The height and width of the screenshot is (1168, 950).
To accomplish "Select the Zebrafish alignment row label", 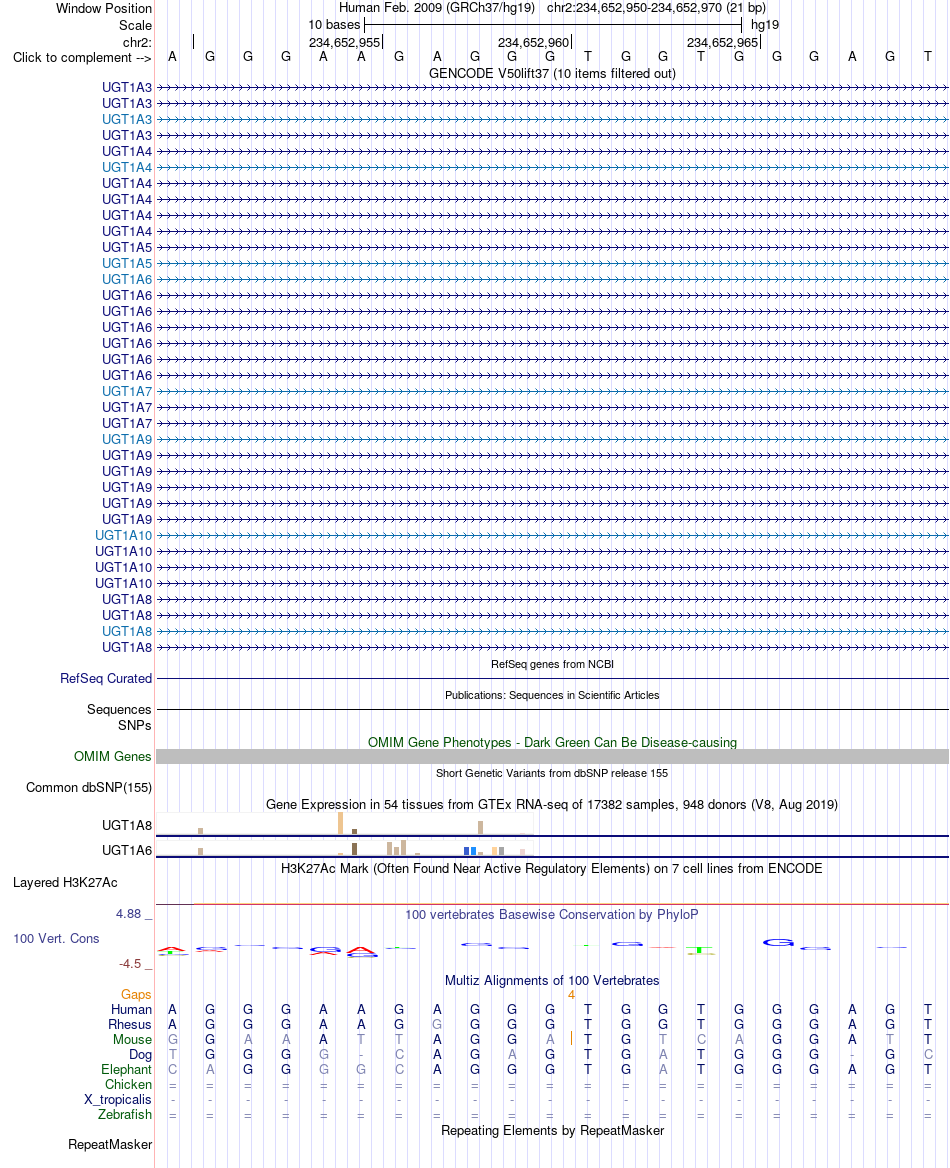I will [124, 1114].
